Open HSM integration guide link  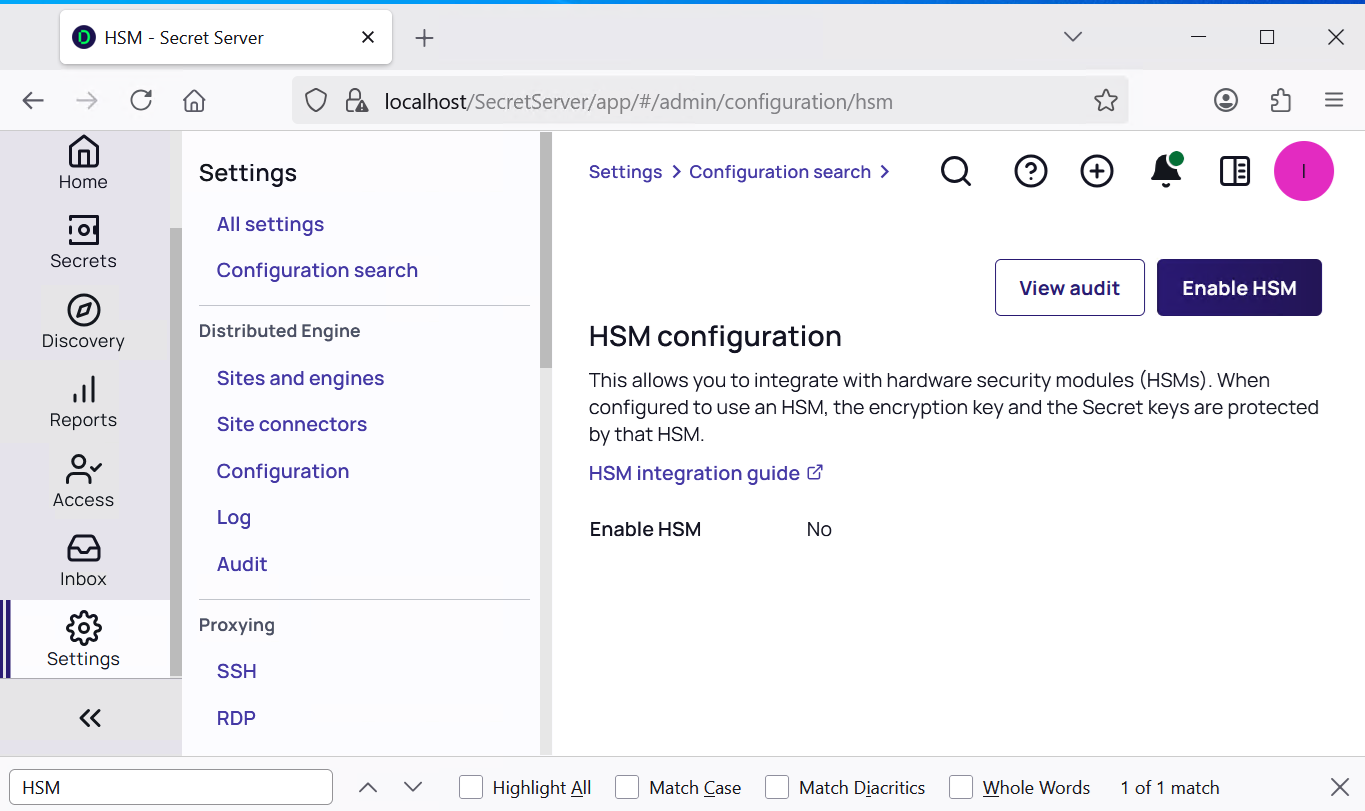706,473
